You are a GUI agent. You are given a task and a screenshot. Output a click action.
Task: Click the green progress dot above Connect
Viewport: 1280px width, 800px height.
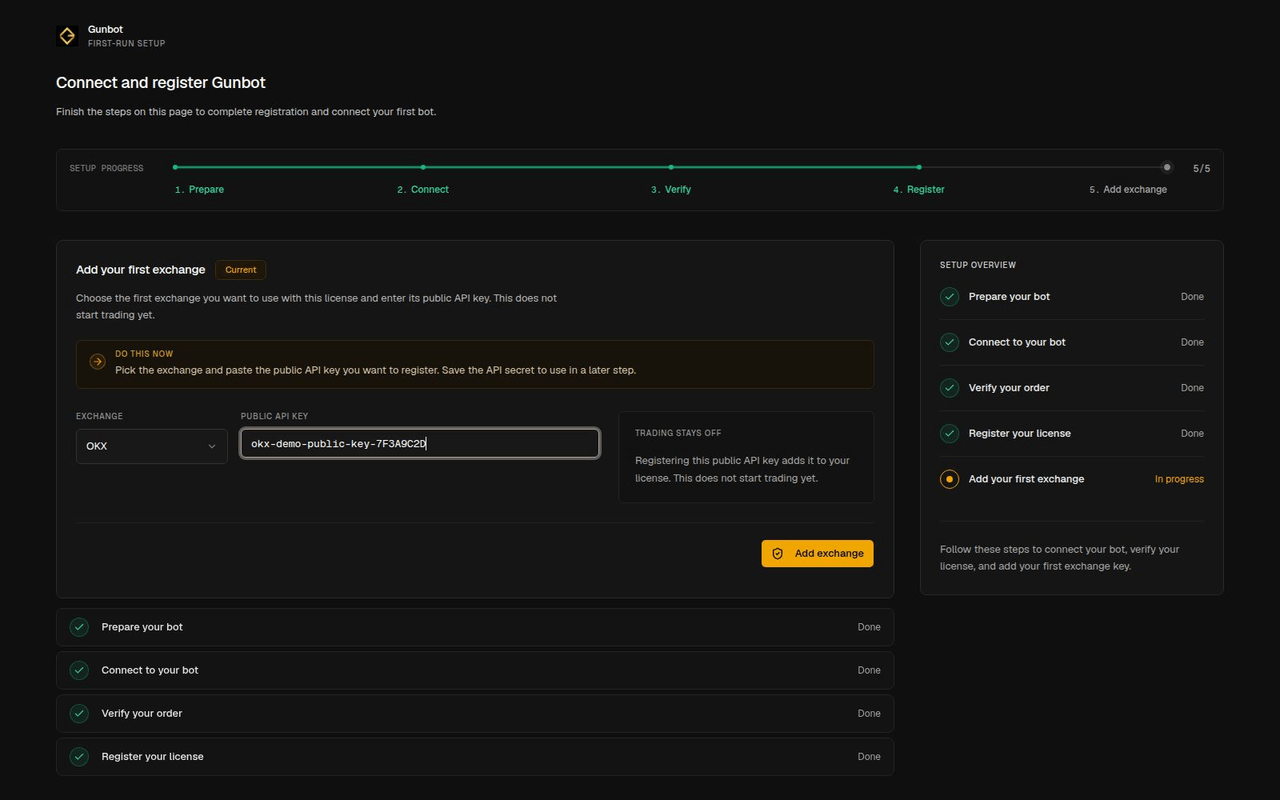(x=423, y=167)
